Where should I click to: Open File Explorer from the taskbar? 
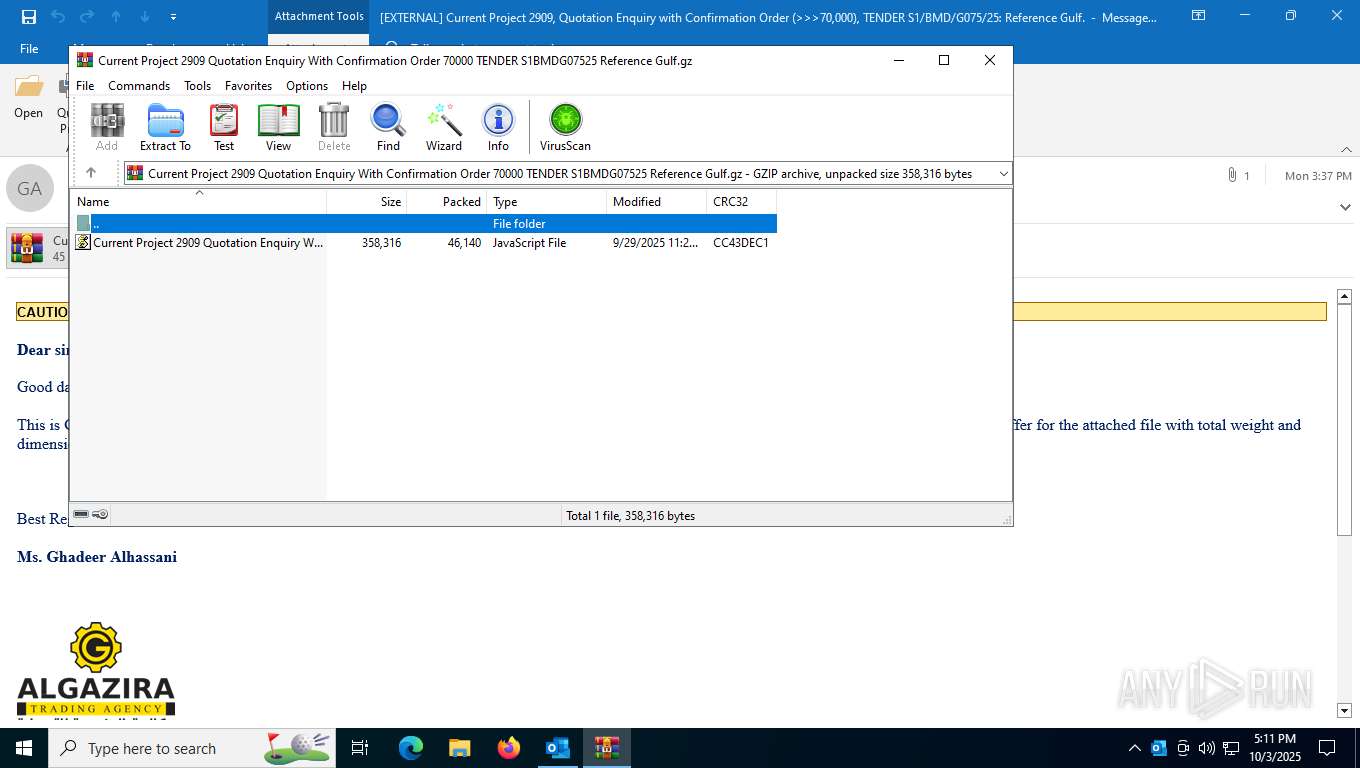[x=459, y=748]
